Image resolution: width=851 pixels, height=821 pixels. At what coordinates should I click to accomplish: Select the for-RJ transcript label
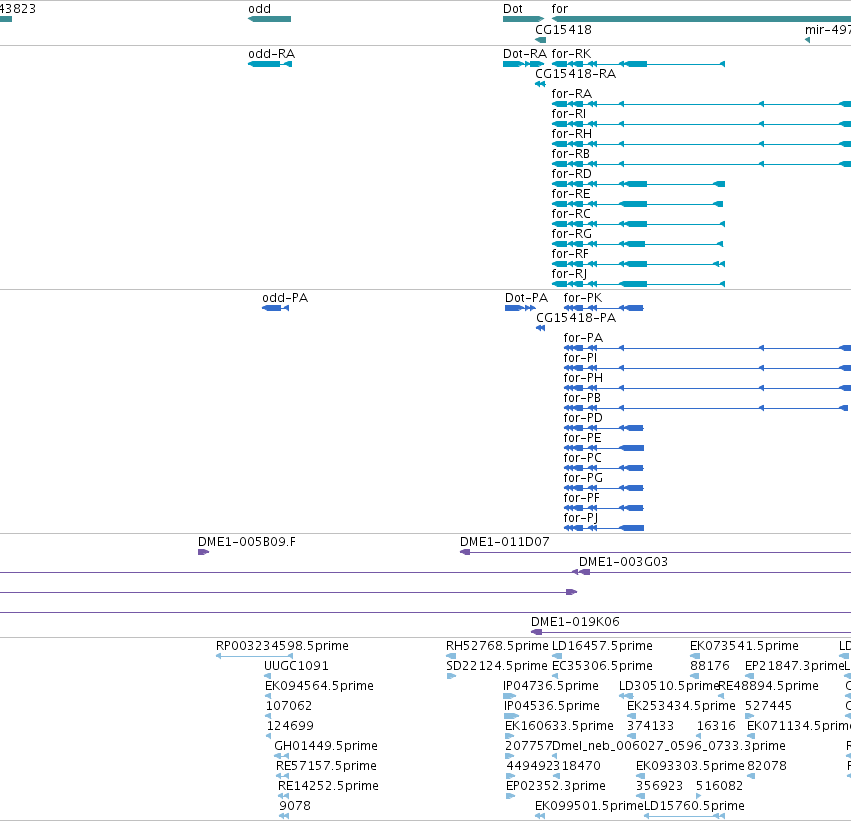coord(569,274)
